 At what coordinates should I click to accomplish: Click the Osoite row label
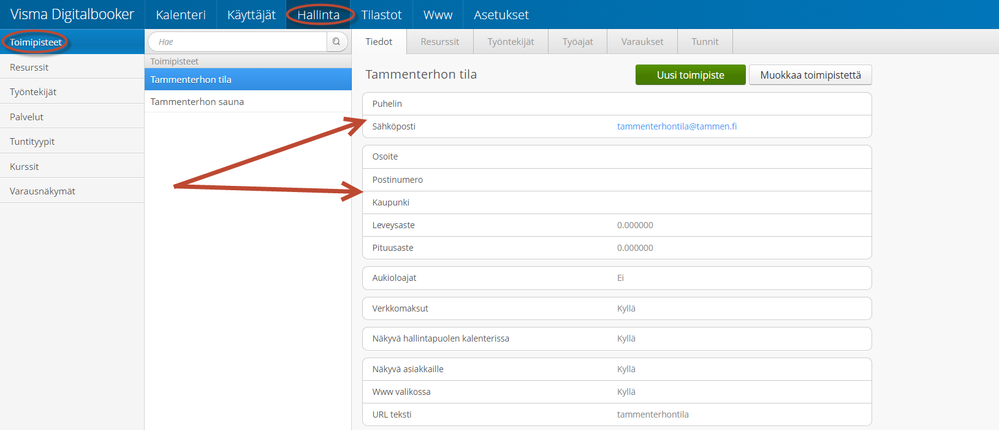click(x=384, y=157)
